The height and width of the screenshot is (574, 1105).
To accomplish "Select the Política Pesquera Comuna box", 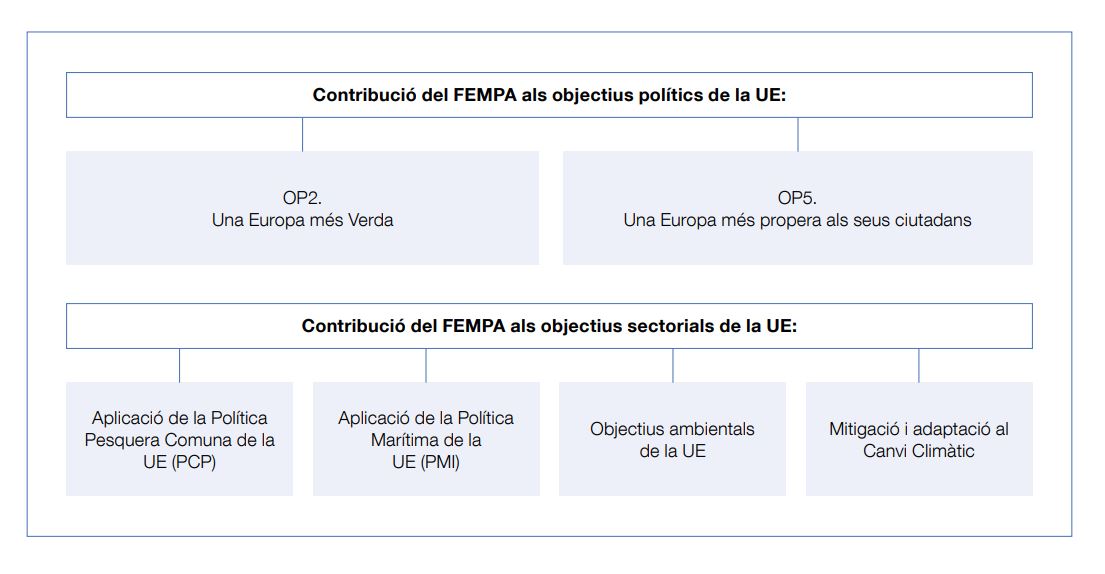I will pos(179,439).
